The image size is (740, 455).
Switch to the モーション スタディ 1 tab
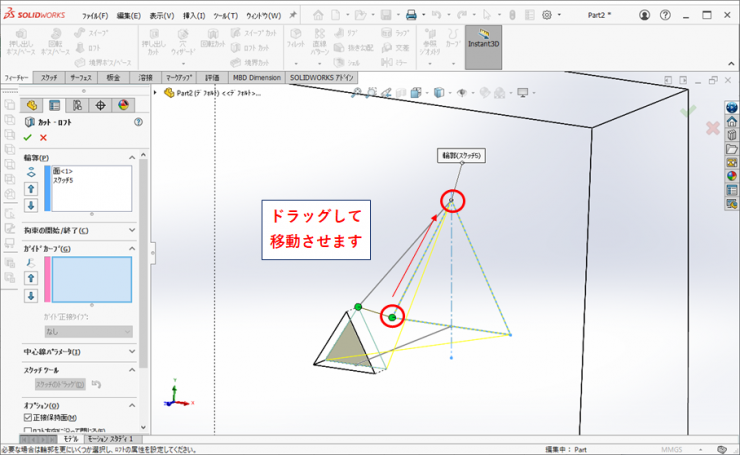(111, 439)
